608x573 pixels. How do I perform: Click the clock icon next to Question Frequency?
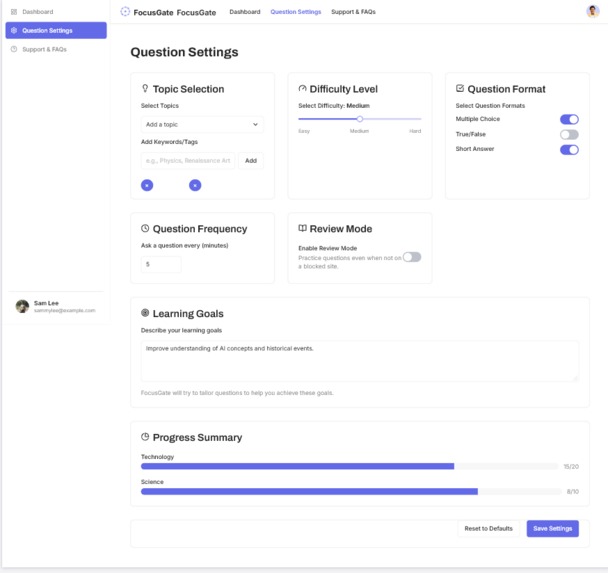coord(145,228)
